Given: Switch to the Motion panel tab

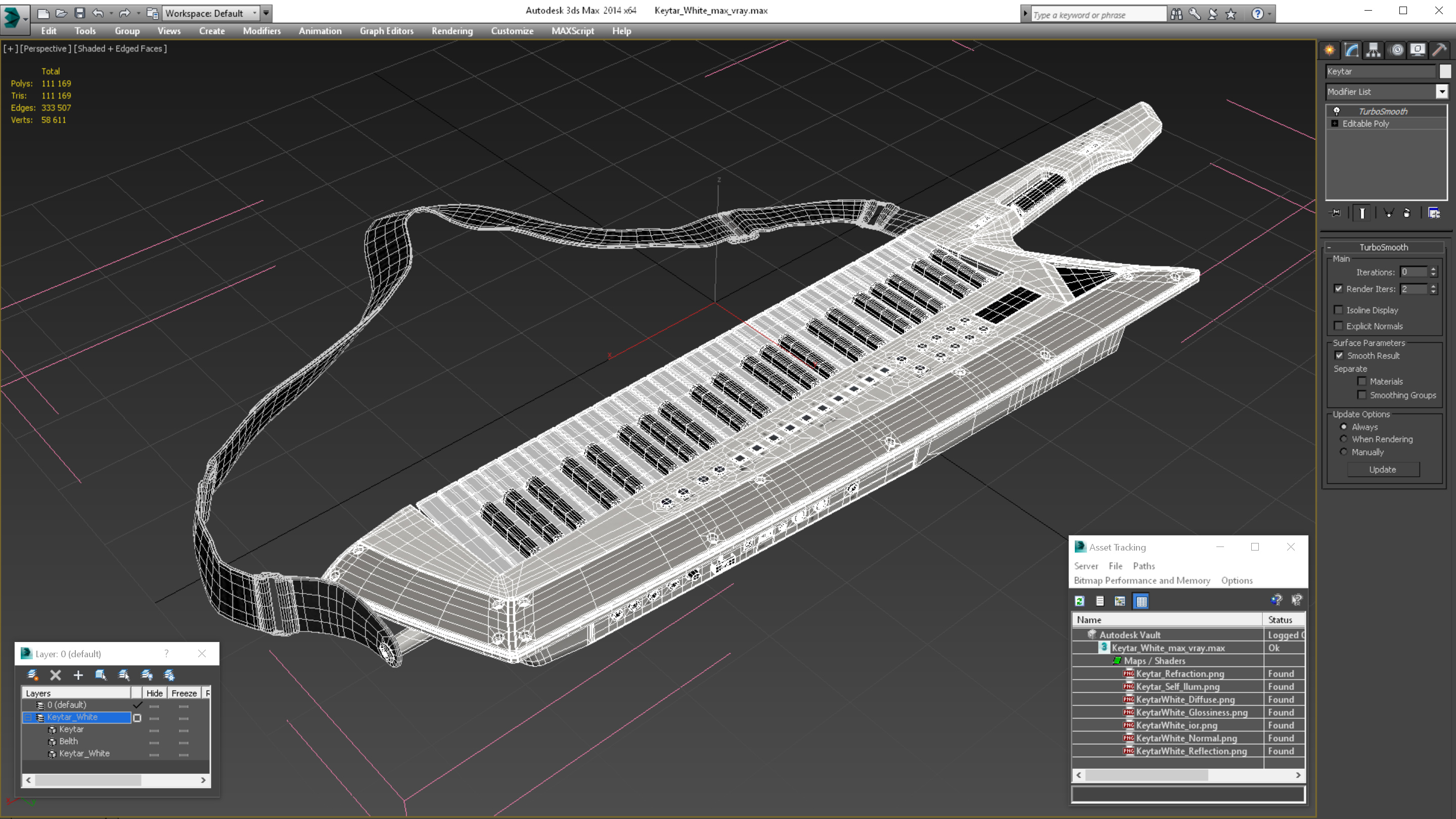Looking at the screenshot, I should [x=1395, y=51].
